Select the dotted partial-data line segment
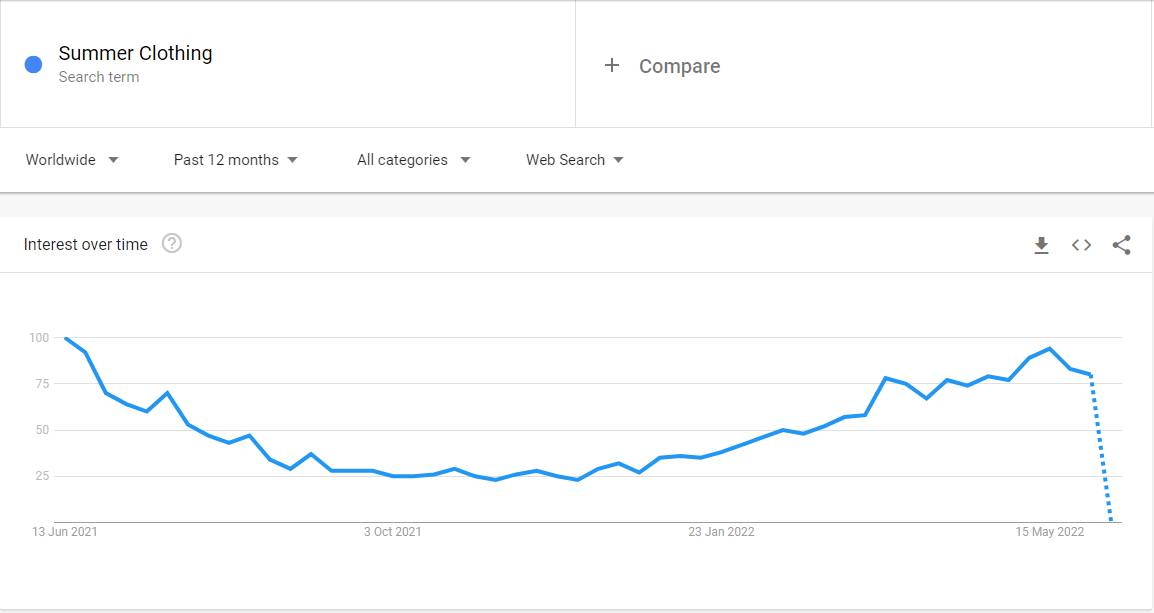This screenshot has width=1154, height=613. tap(1101, 449)
